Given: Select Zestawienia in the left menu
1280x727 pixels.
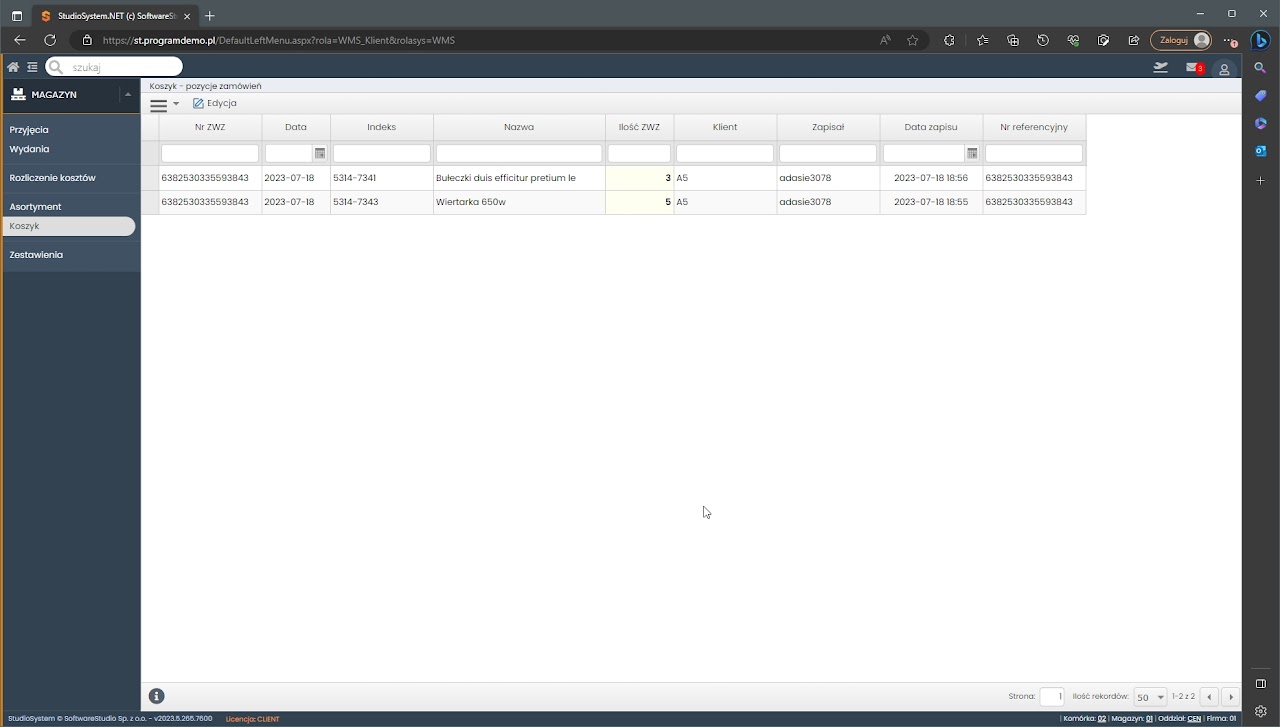Looking at the screenshot, I should pos(36,255).
